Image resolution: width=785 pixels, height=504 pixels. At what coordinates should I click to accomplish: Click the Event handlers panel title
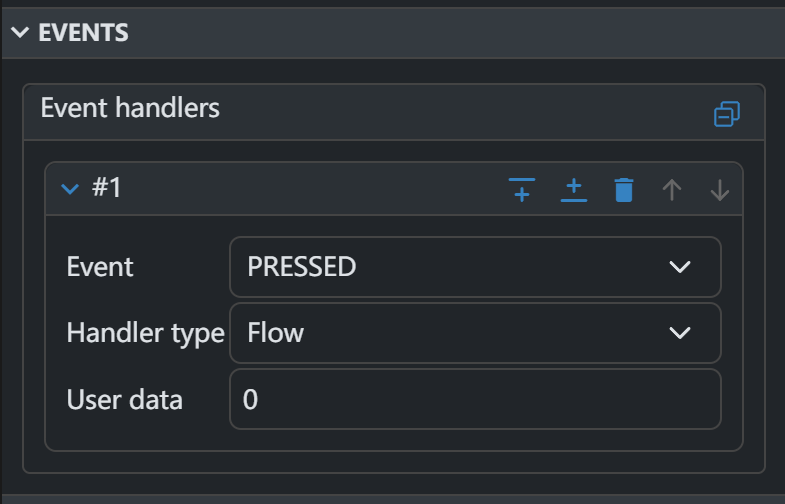[130, 108]
